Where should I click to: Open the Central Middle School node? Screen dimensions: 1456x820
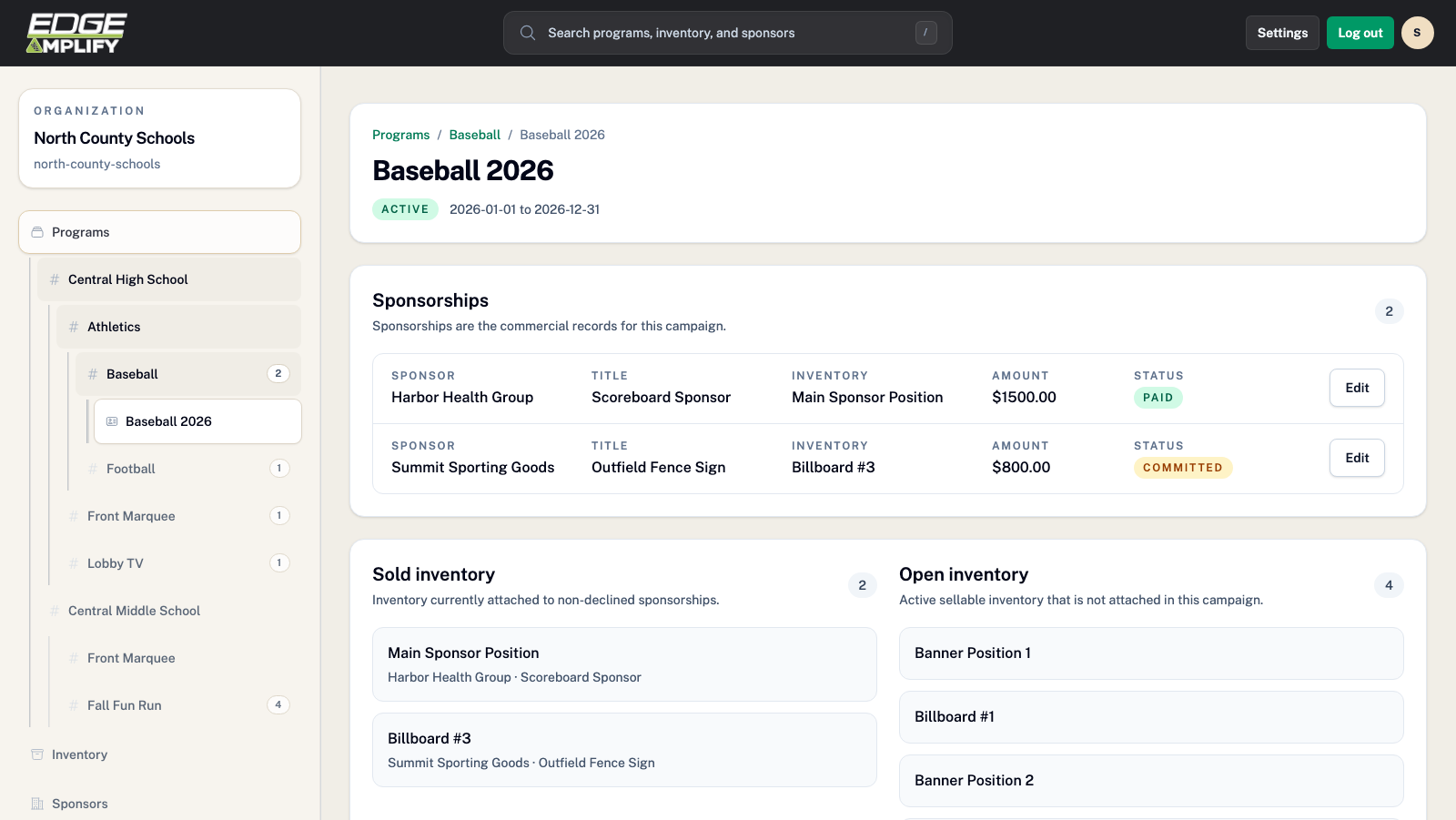(134, 611)
